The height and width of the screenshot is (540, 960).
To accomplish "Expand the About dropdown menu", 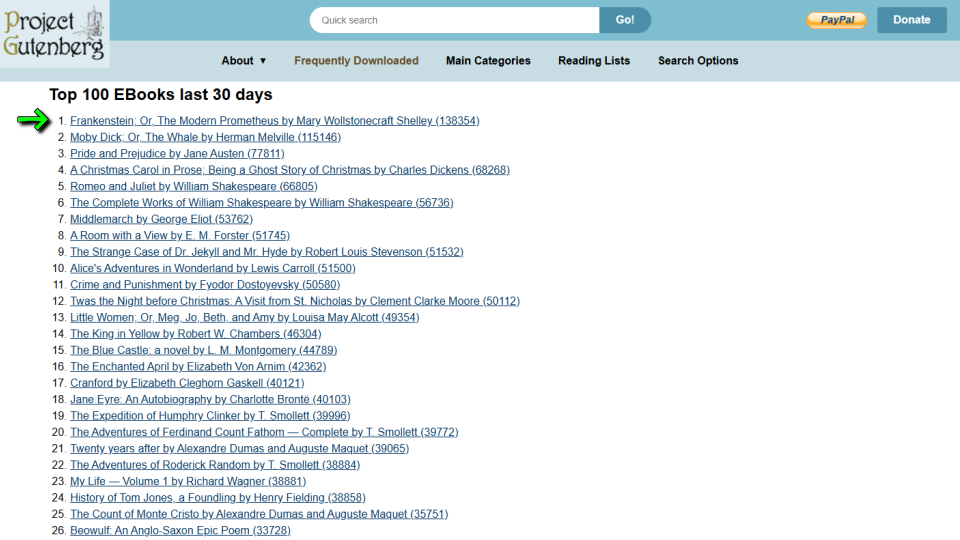I will click(244, 61).
